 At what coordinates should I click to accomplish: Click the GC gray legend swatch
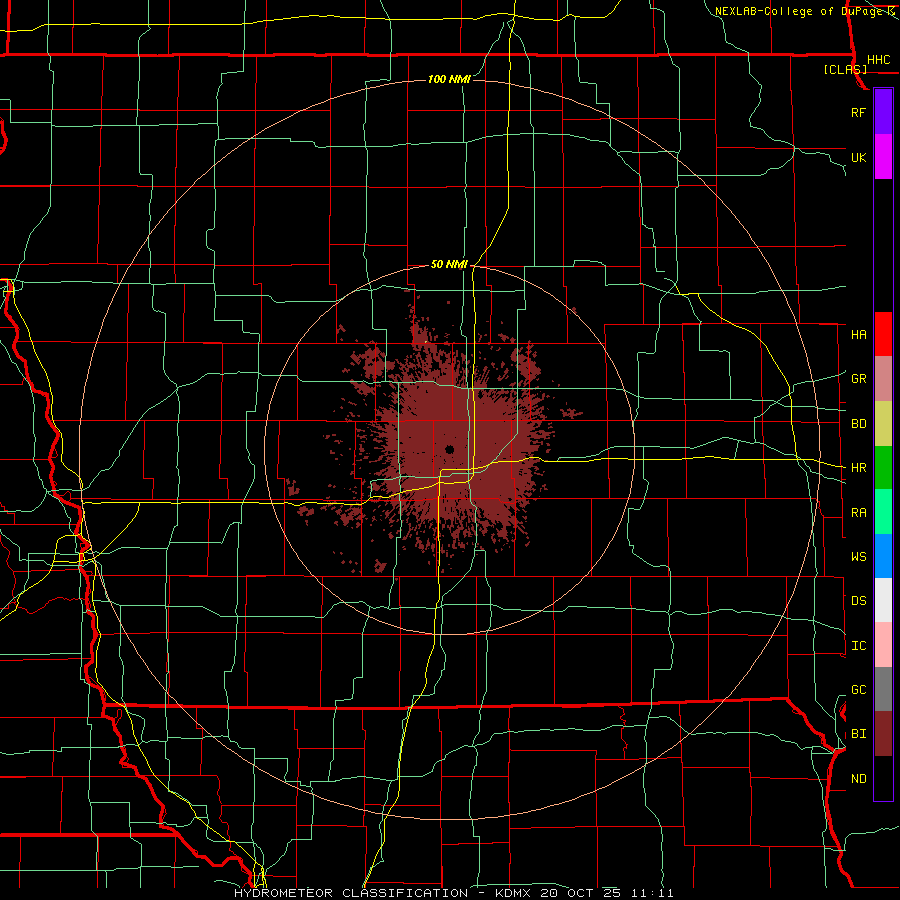[883, 689]
